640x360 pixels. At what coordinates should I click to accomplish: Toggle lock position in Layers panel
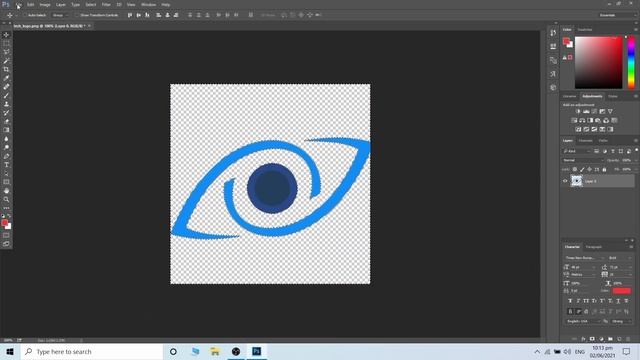[589, 169]
